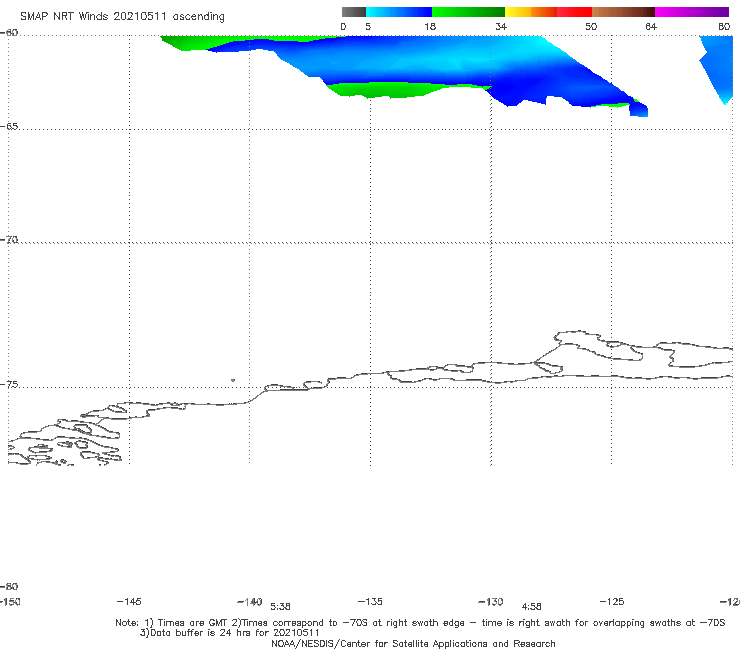Click the longitude label "-145"
This screenshot has width=740, height=650.
pos(129,601)
